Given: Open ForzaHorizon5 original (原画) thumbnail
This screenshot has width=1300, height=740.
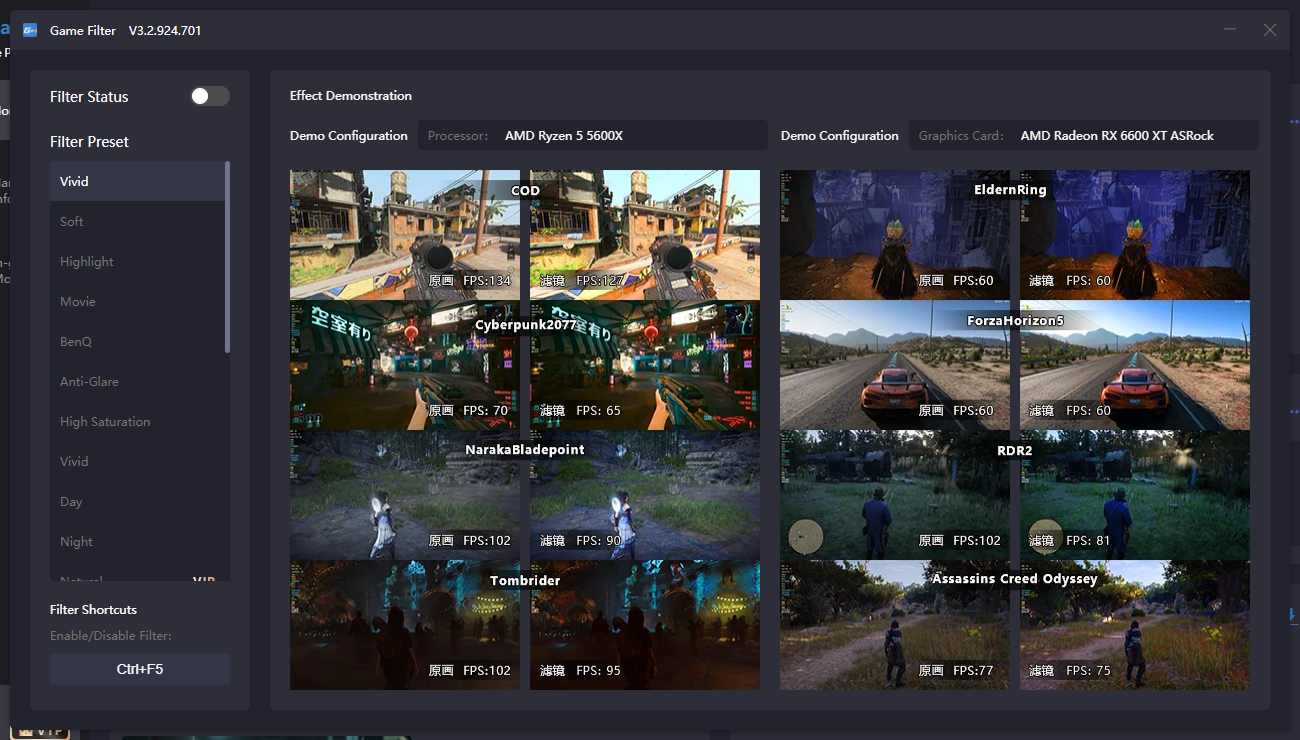Looking at the screenshot, I should [895, 365].
